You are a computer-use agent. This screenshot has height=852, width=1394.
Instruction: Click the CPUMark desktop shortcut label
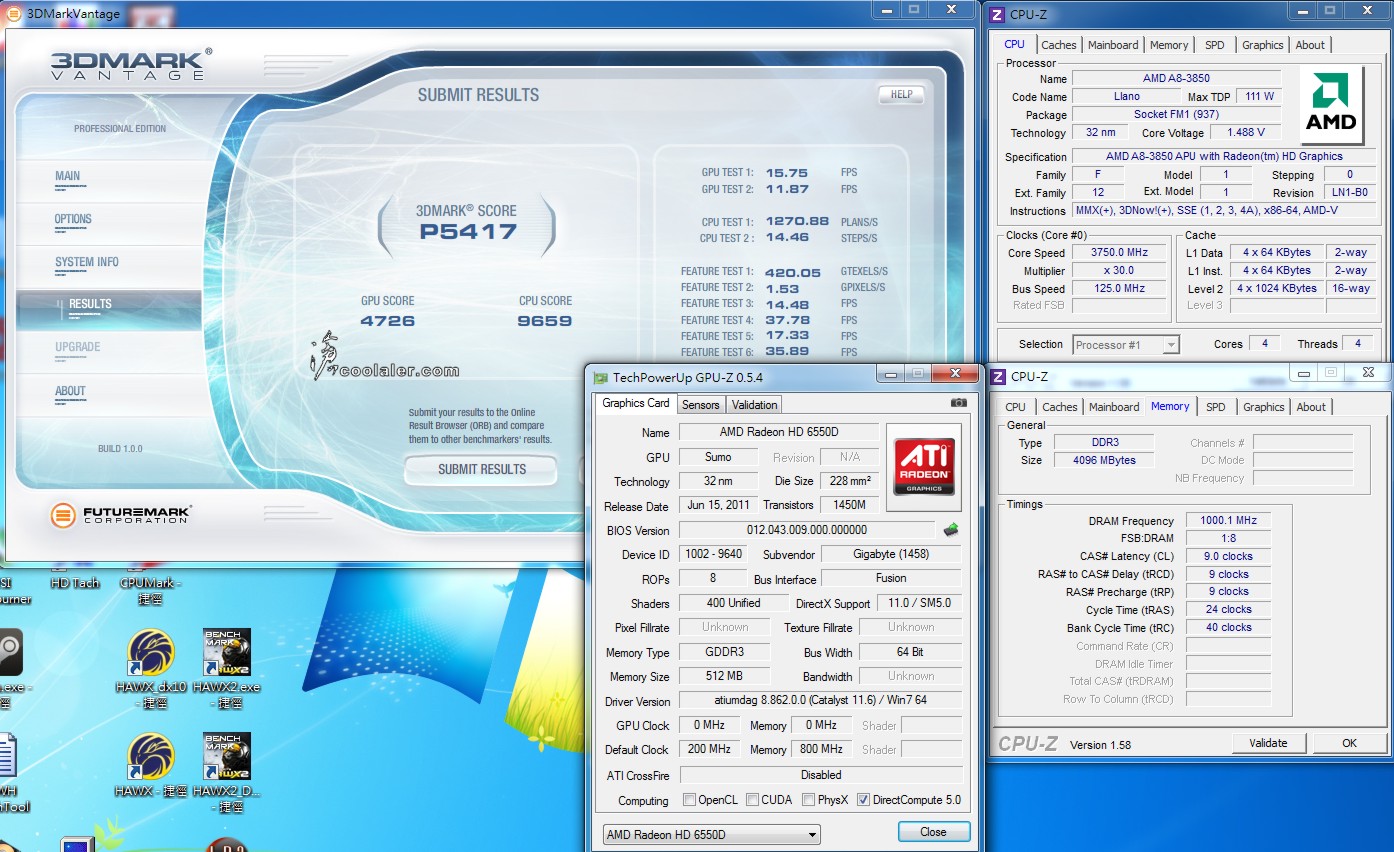[x=150, y=591]
